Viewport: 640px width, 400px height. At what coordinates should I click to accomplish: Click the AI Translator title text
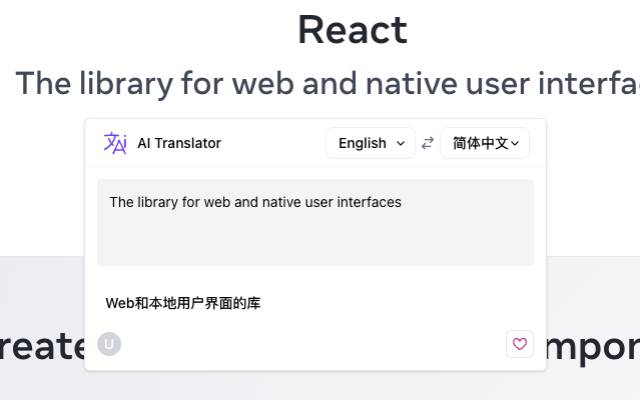point(179,143)
